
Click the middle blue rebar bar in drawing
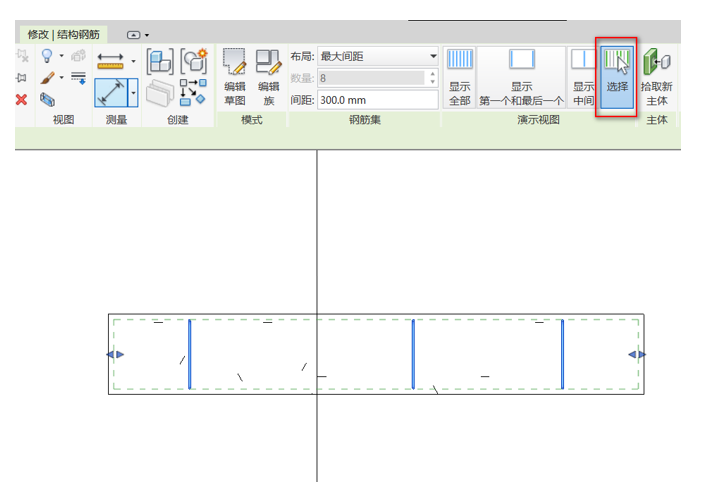tap(413, 354)
